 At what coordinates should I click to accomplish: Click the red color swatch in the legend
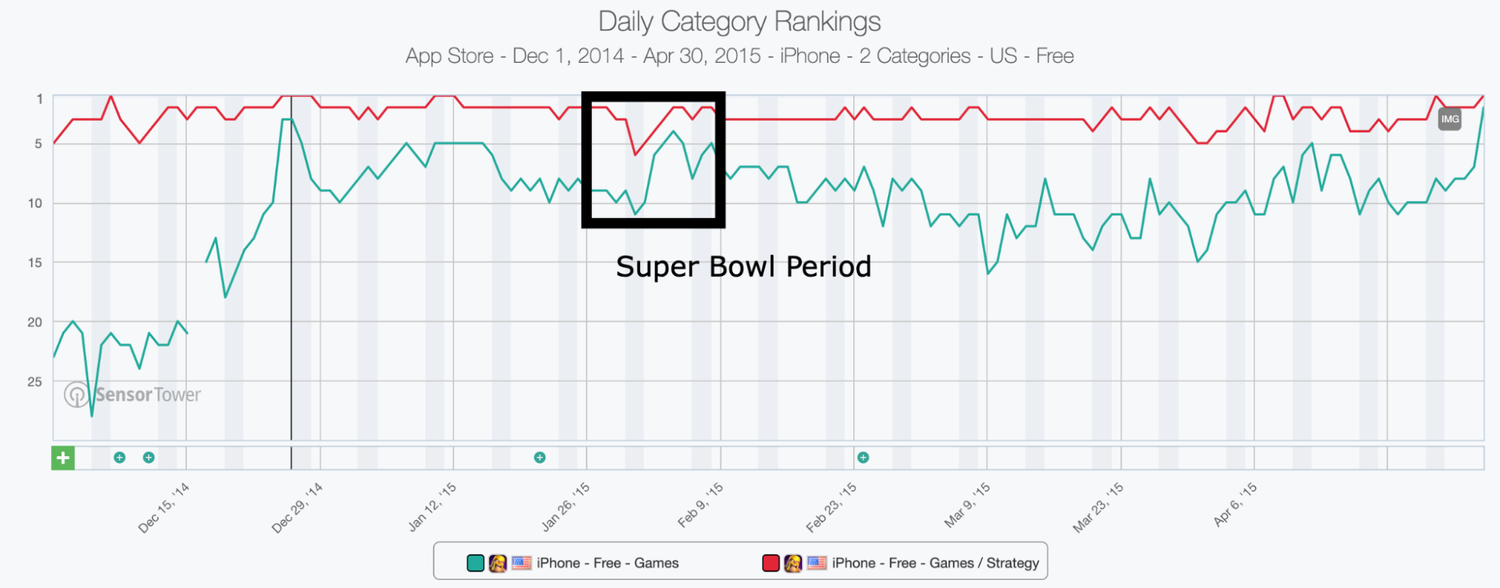pyautogui.click(x=770, y=563)
